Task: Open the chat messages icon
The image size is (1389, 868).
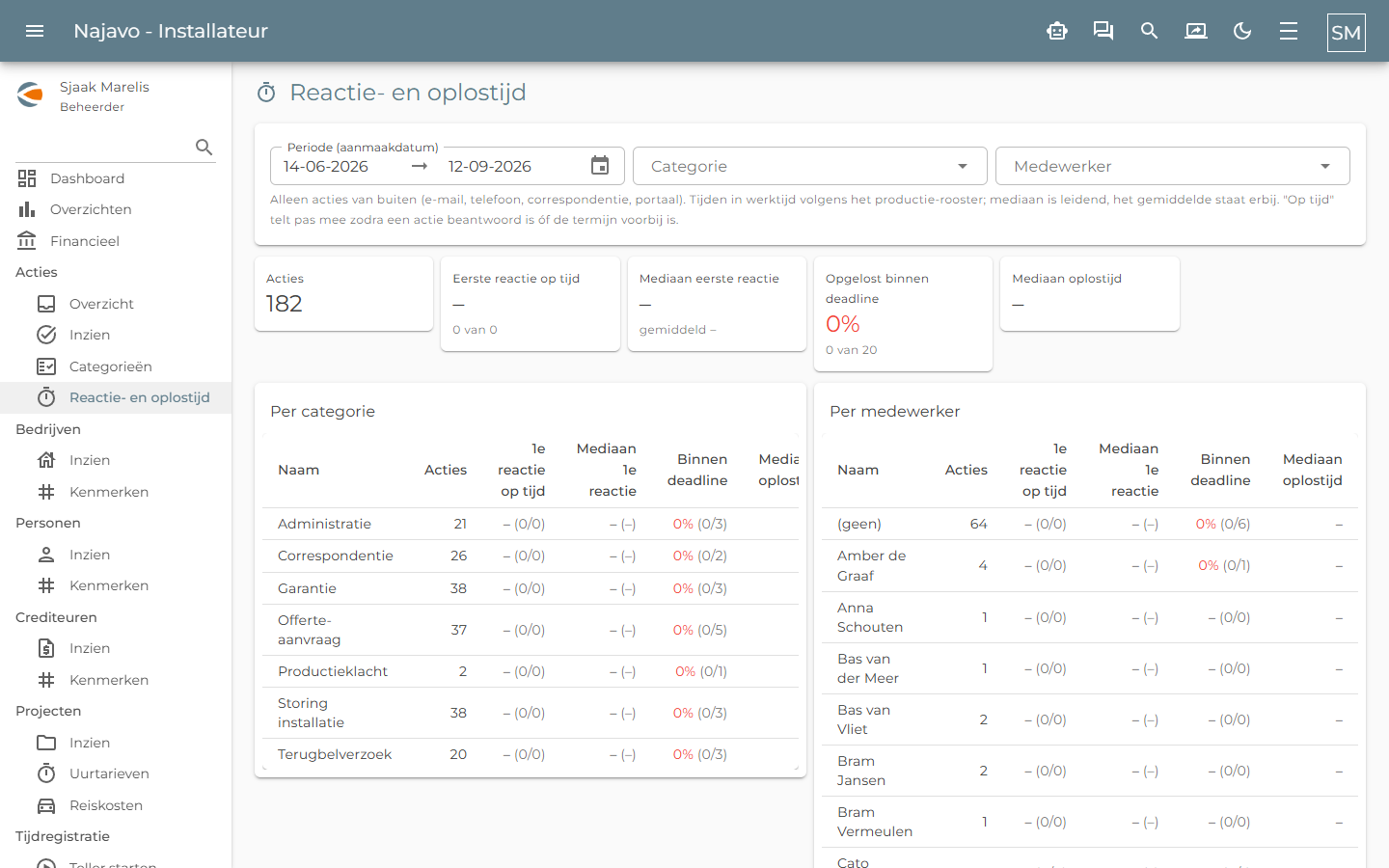Action: [1103, 31]
